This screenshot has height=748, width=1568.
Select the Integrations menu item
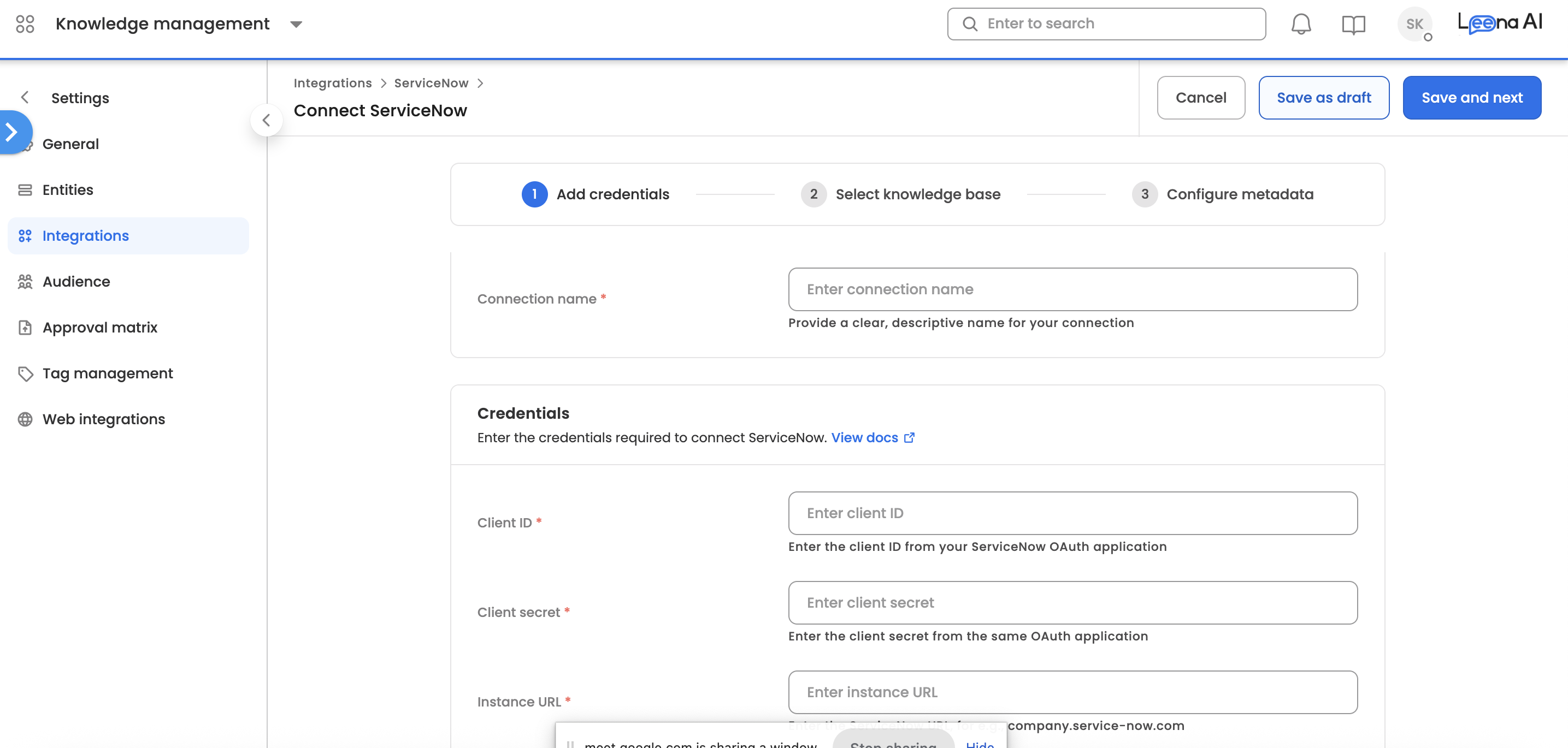(128, 235)
